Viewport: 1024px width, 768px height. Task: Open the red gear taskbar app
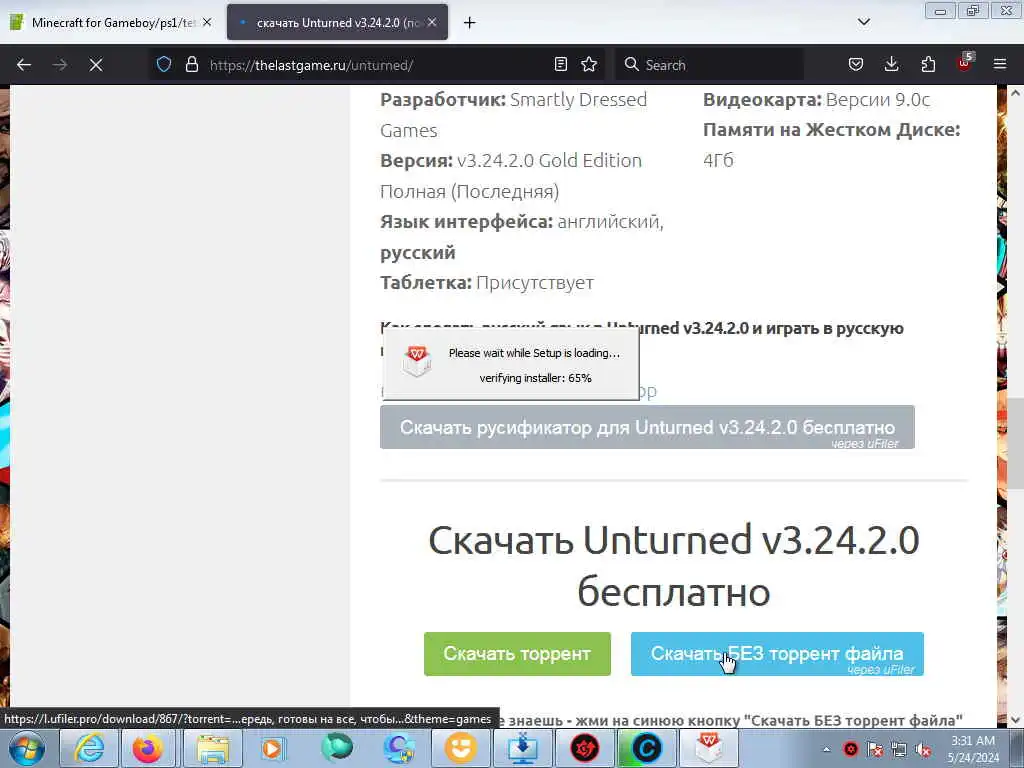[584, 748]
